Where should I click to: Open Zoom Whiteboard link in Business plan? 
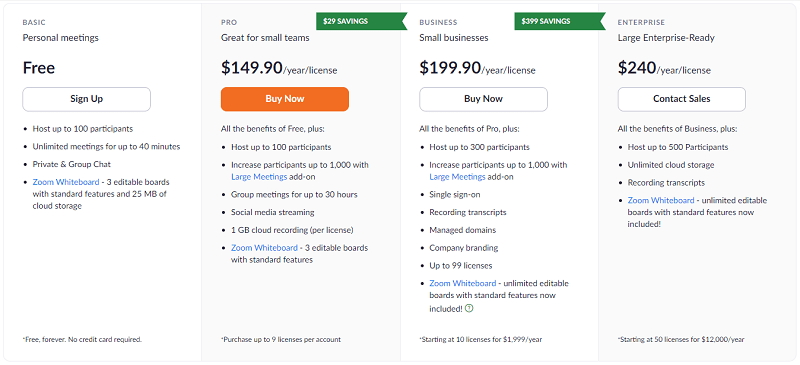(x=463, y=283)
